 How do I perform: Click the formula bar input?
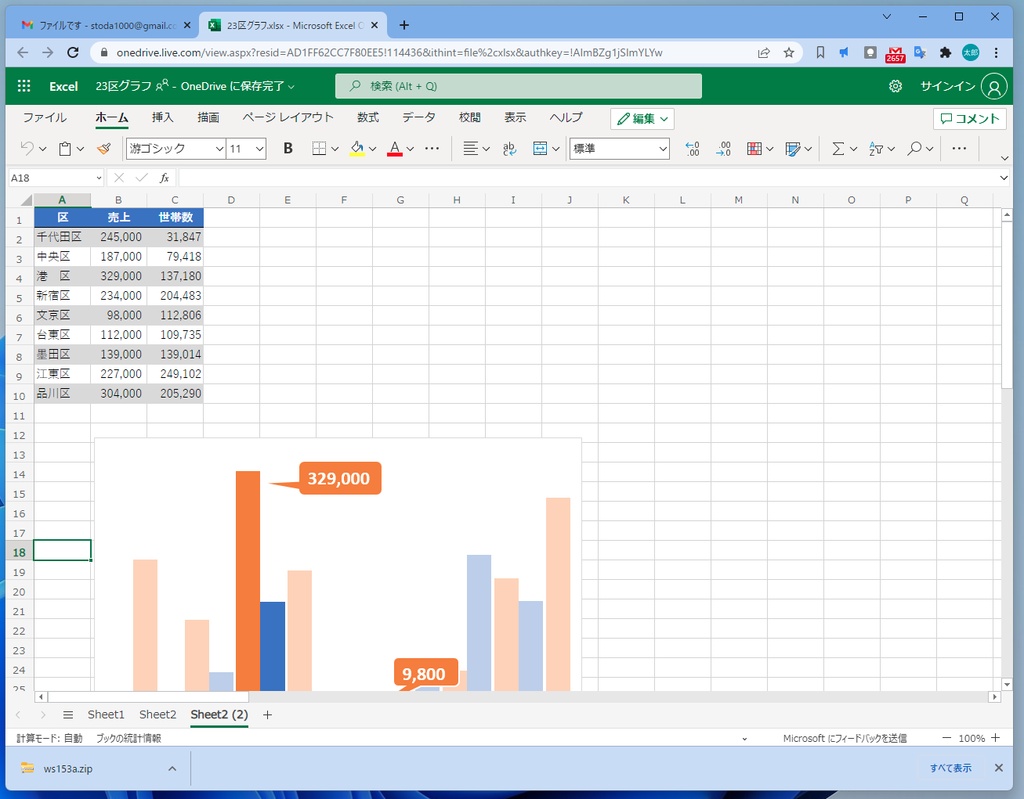tap(586, 178)
